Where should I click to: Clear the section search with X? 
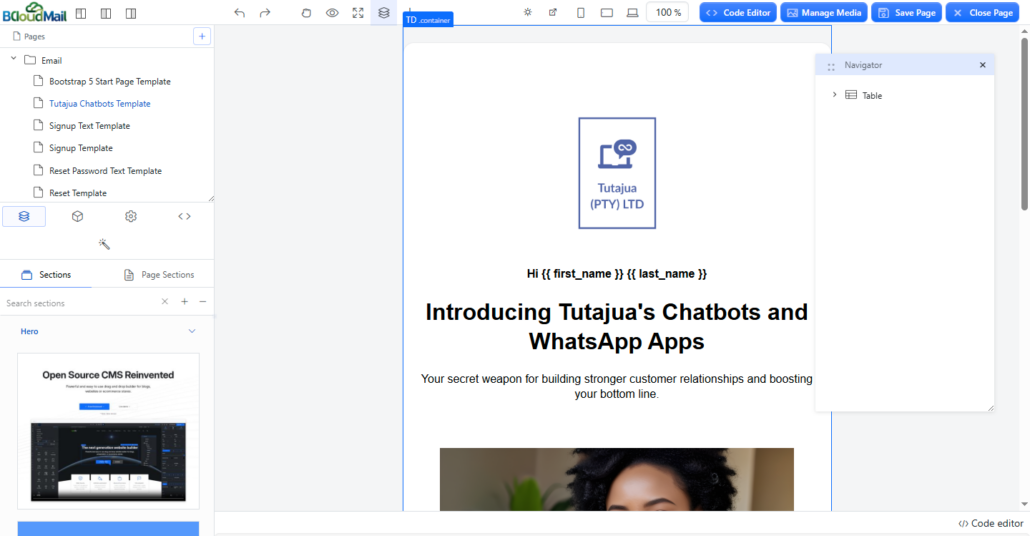pos(165,302)
